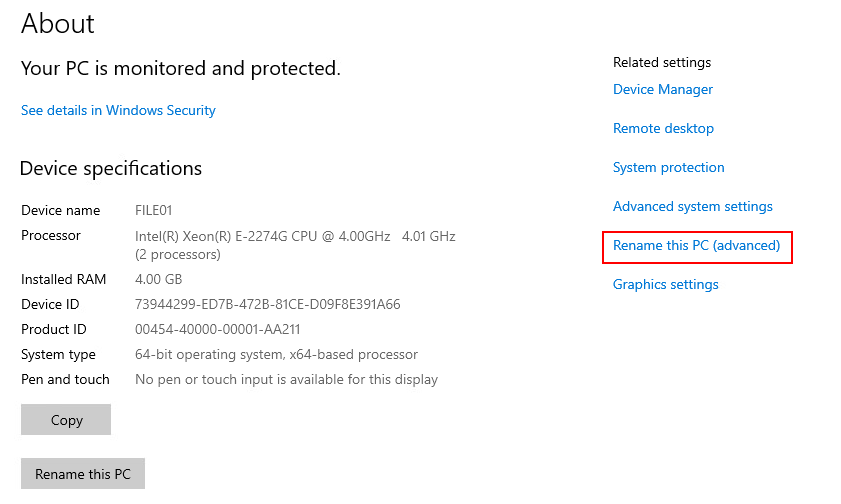Open Graphics settings link
Viewport: 841px width, 504px height.
(666, 285)
